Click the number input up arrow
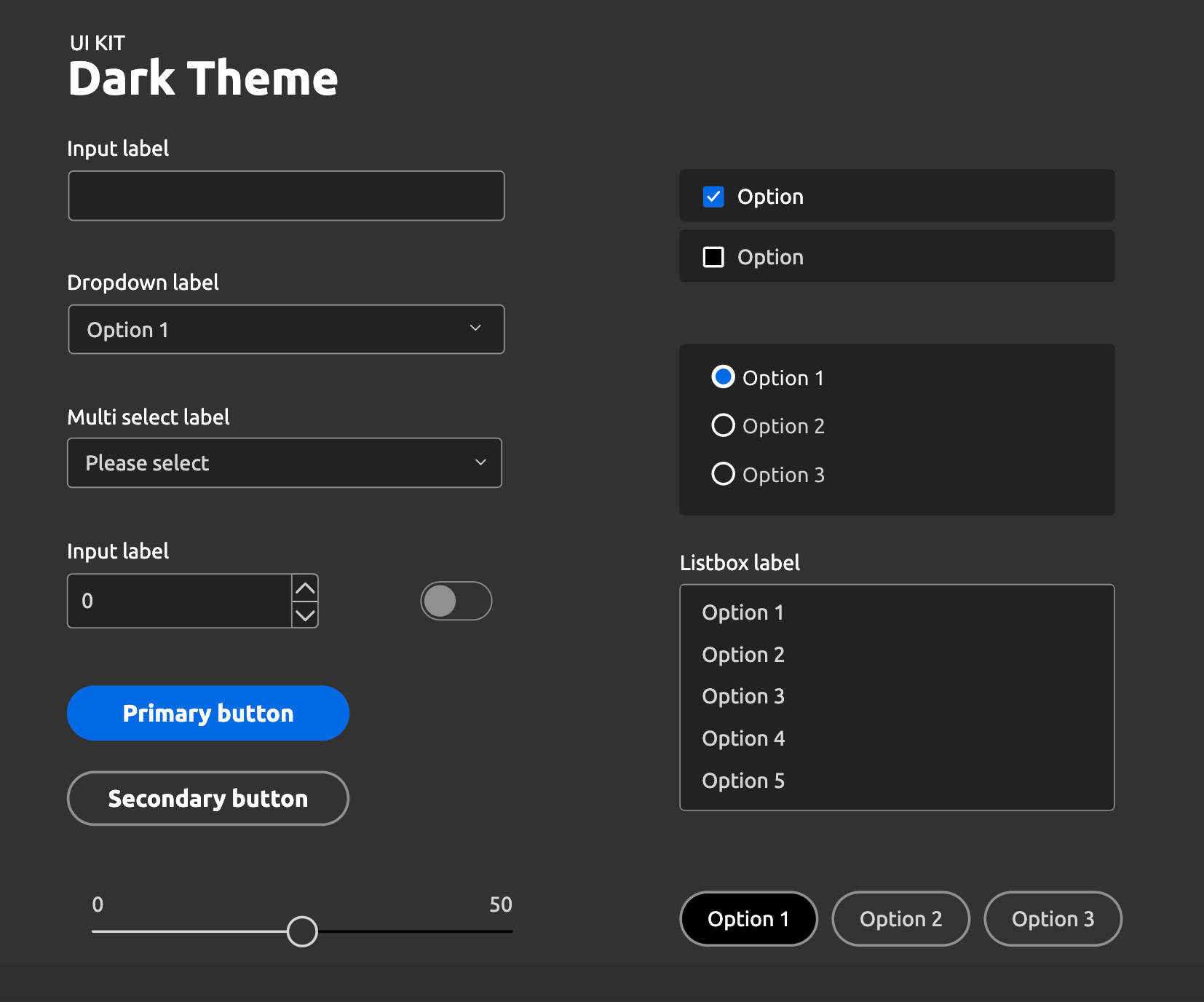1204x1002 pixels. click(305, 588)
